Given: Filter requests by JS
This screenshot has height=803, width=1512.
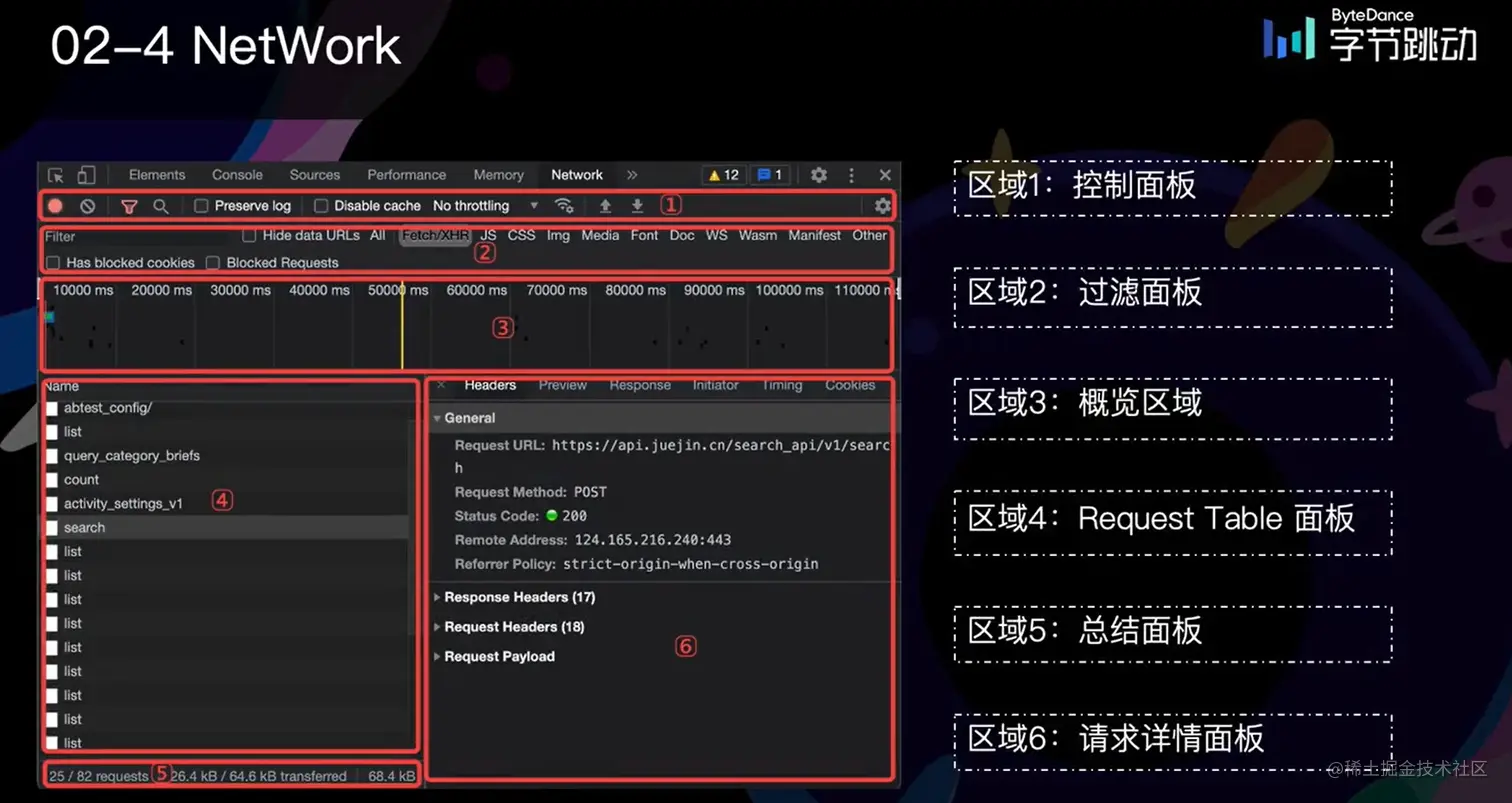Looking at the screenshot, I should coord(488,236).
